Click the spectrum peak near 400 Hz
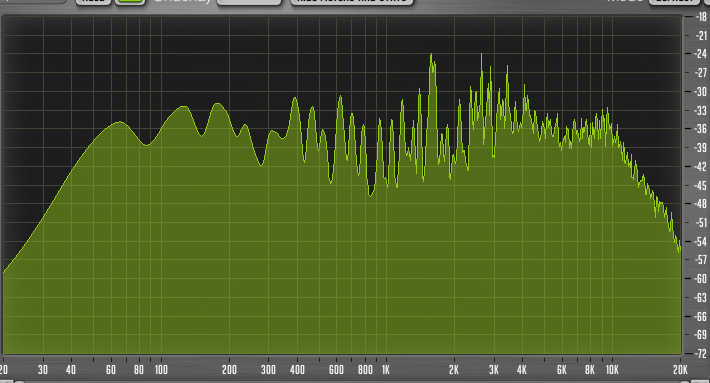The height and width of the screenshot is (383, 710). [295, 98]
